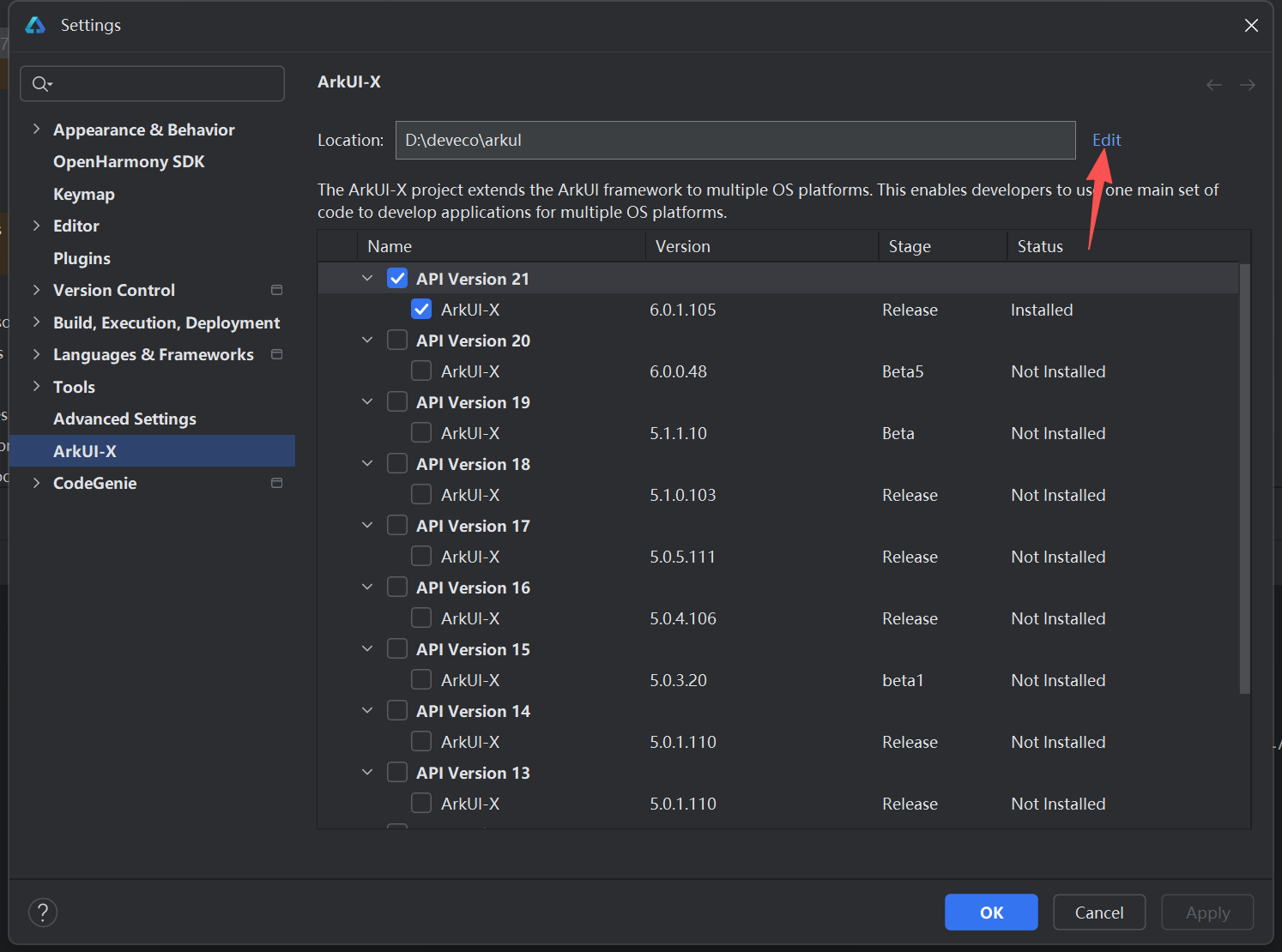
Task: Check the API Version 16 checkbox
Action: click(397, 587)
